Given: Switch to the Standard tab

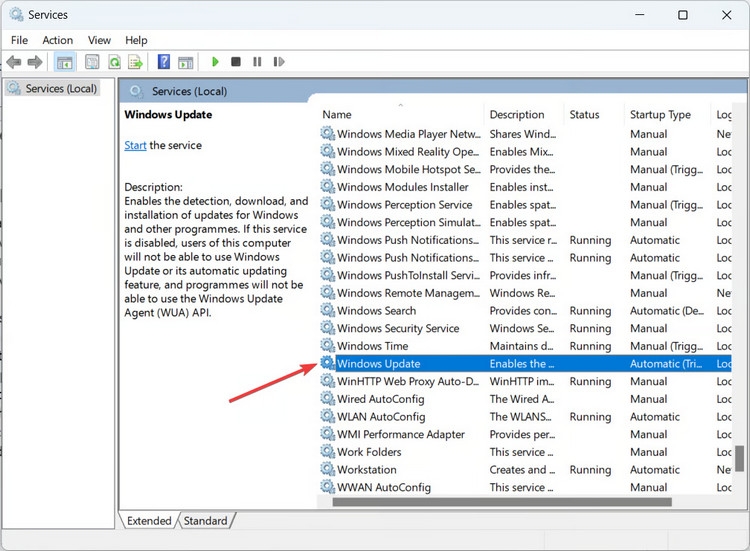Looking at the screenshot, I should (206, 520).
